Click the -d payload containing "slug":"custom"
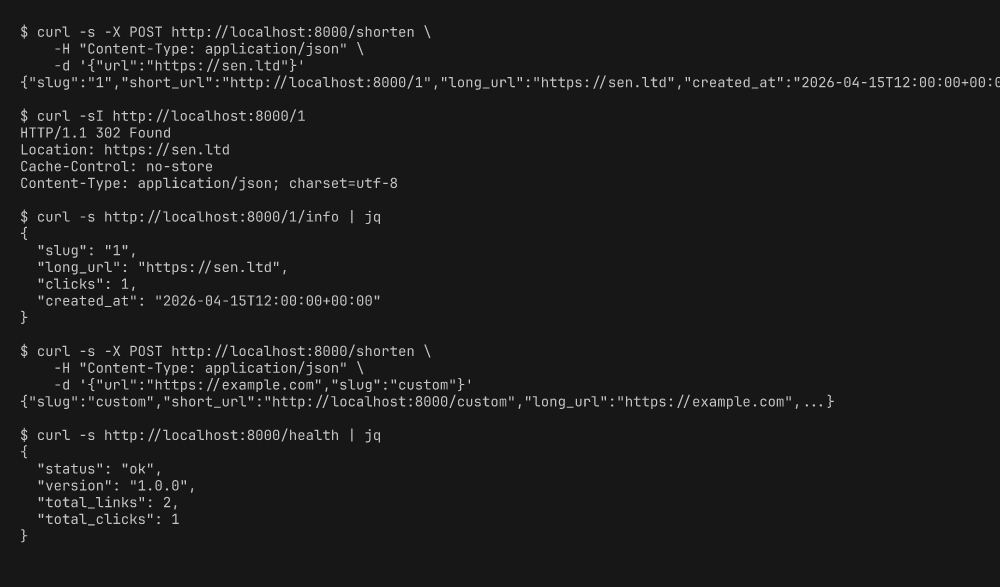The height and width of the screenshot is (587, 1000). point(263,385)
